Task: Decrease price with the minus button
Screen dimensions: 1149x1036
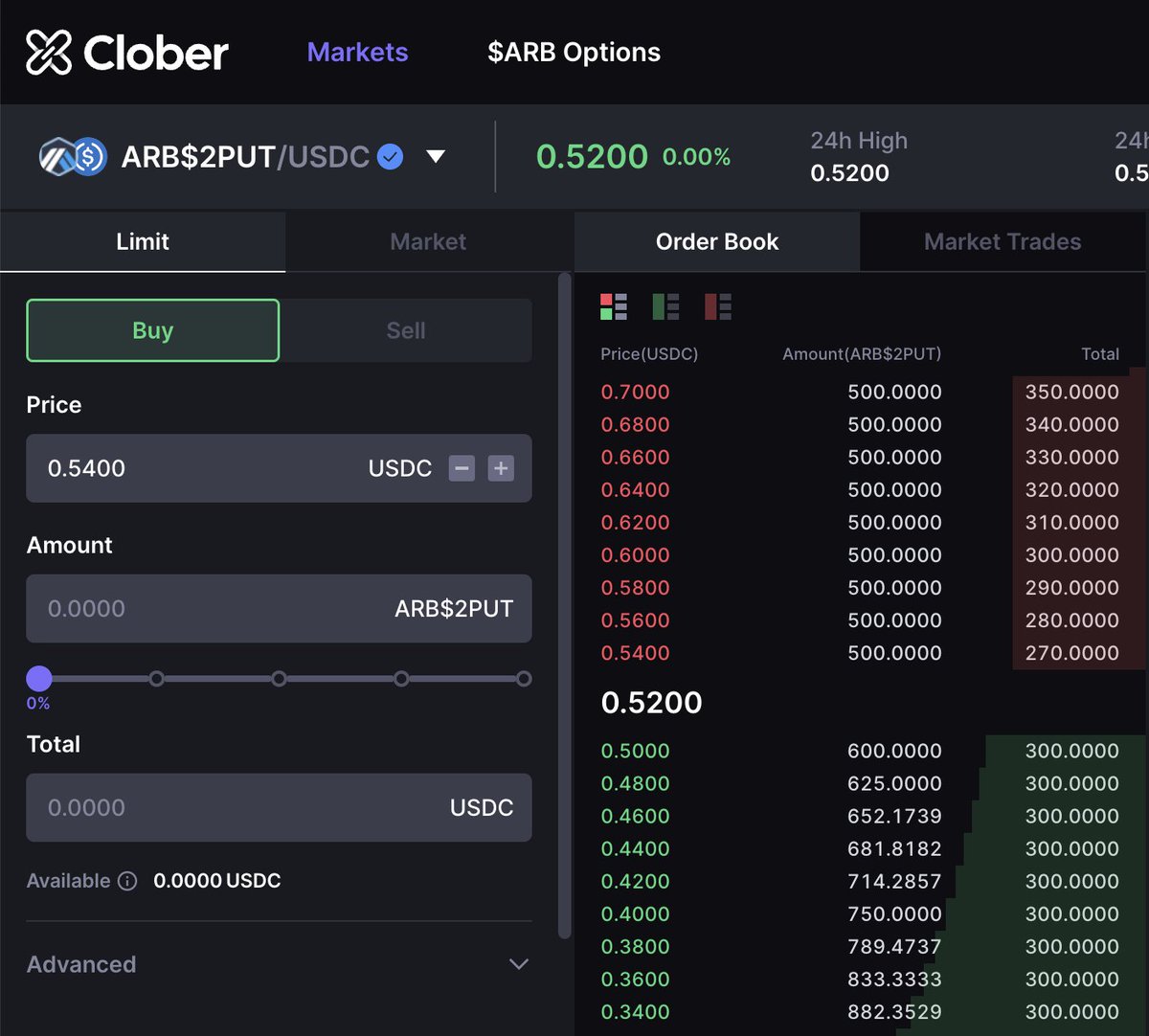Action: pos(462,468)
